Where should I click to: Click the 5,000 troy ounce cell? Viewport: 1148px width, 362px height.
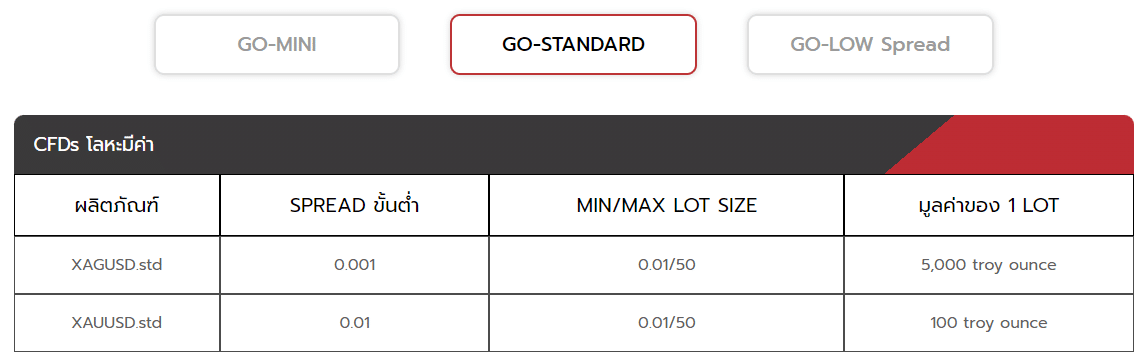pyautogui.click(x=988, y=265)
